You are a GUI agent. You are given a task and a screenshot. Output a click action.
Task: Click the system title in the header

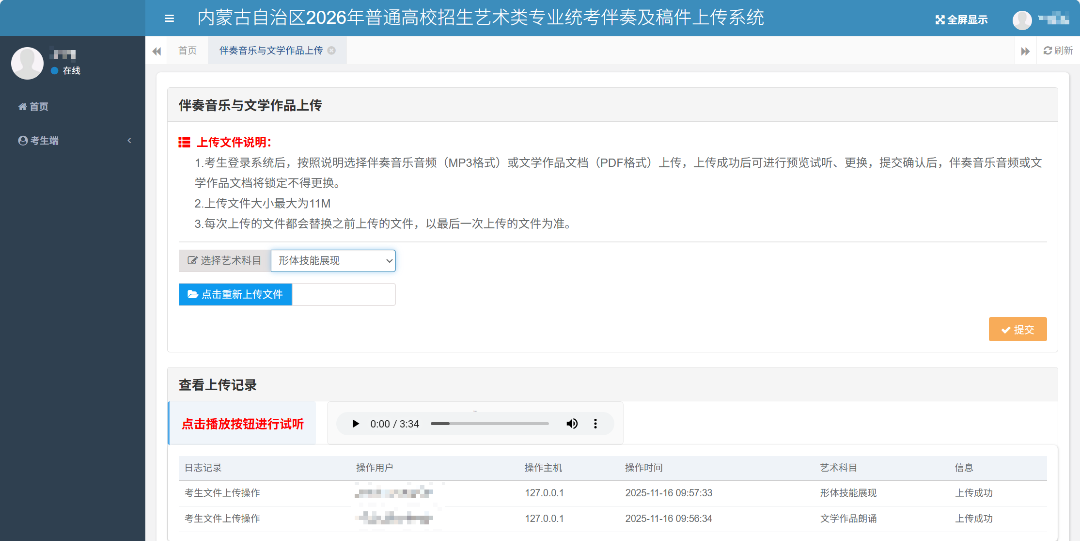coord(481,18)
